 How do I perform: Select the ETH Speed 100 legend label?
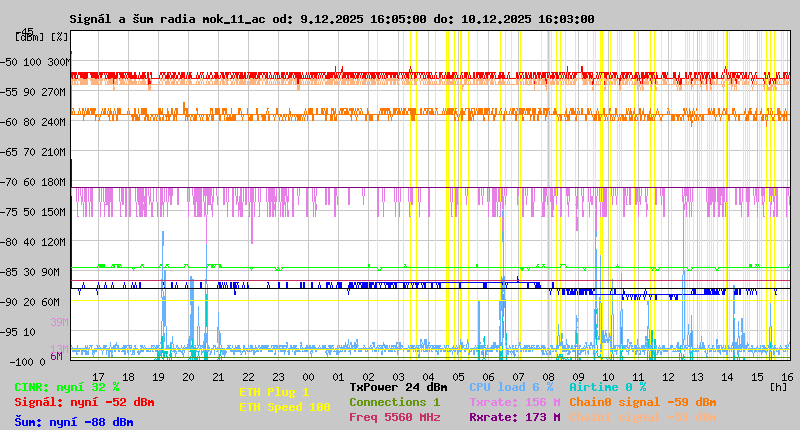click(284, 407)
